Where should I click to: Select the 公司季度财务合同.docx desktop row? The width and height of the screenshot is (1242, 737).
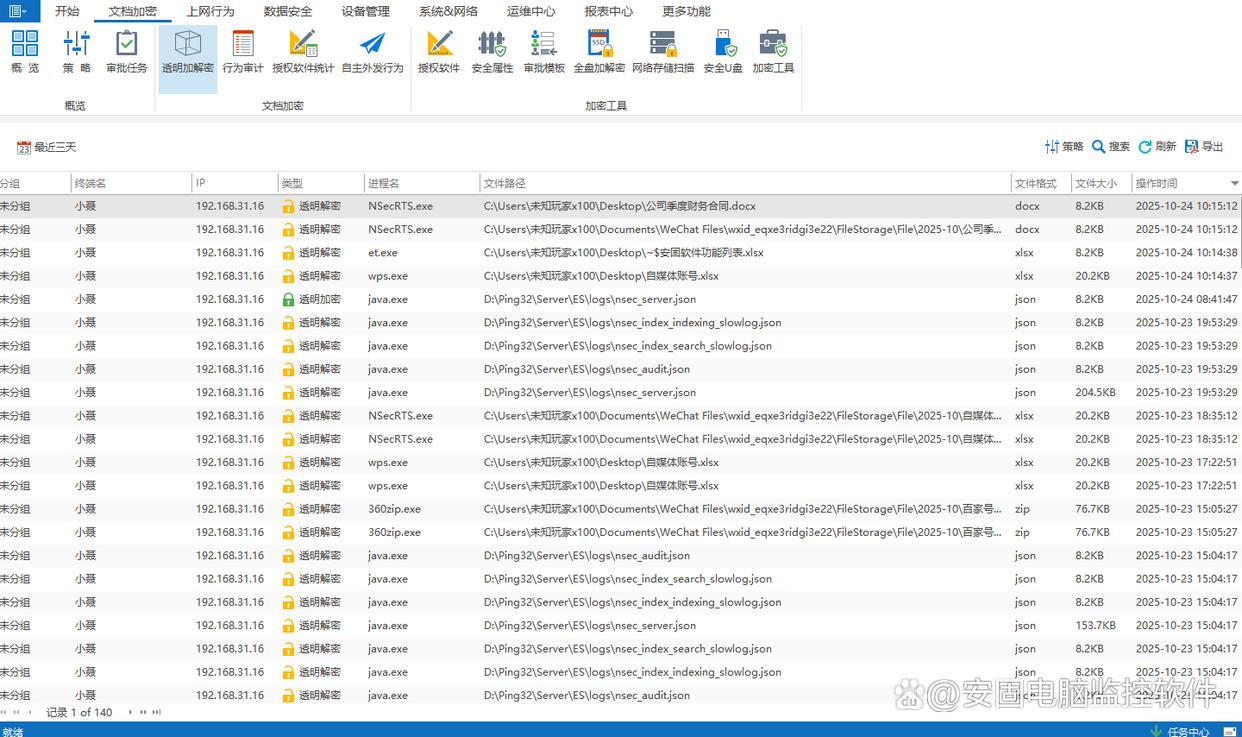[619, 206]
